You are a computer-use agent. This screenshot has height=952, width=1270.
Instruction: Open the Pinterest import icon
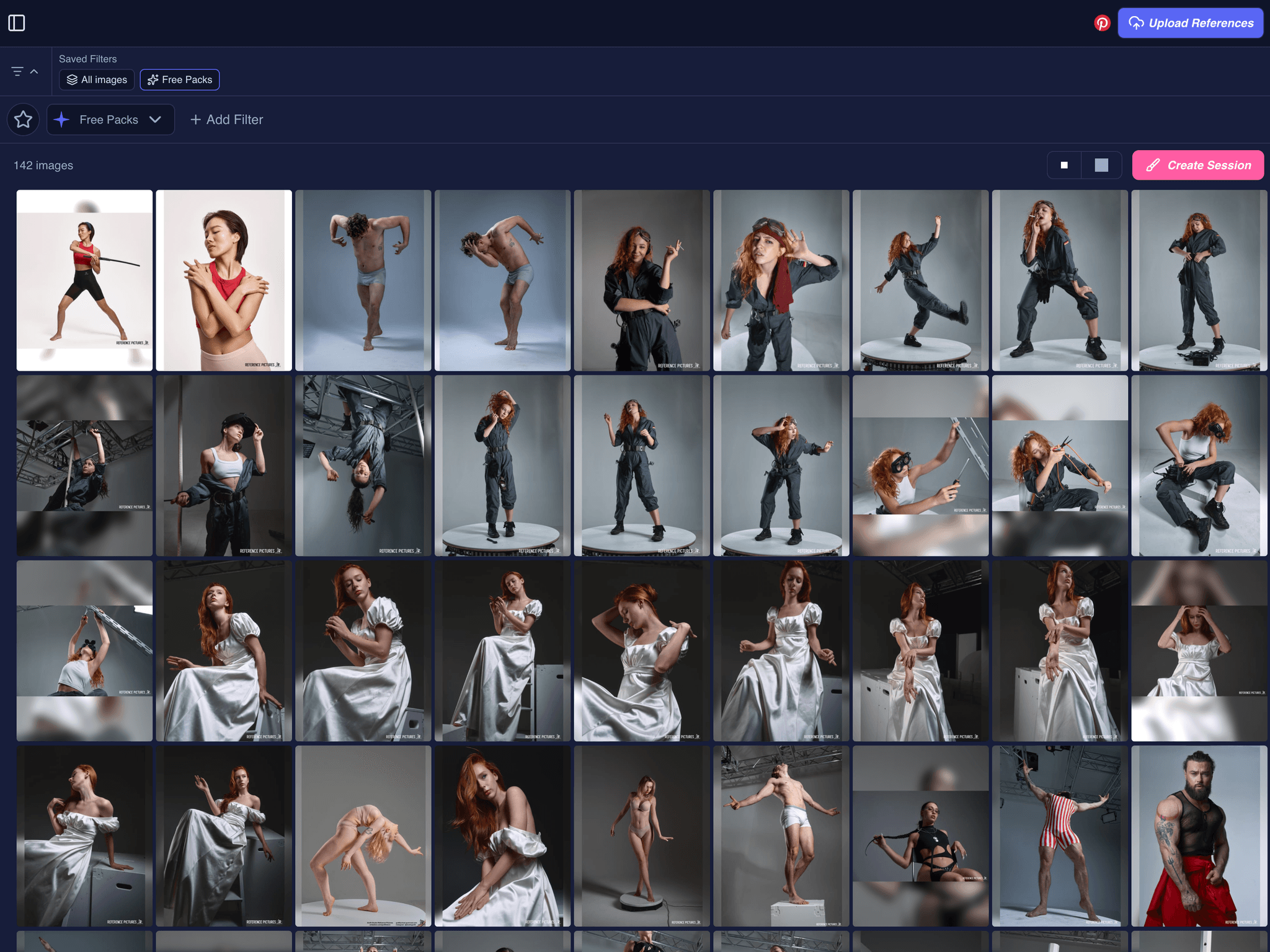[x=1101, y=23]
